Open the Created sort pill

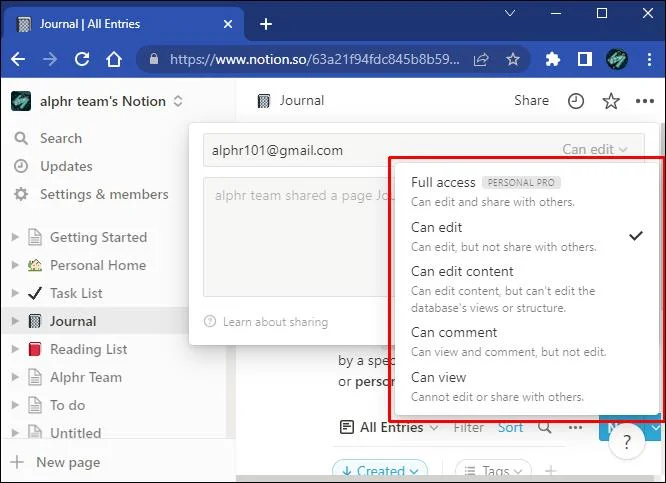[380, 470]
